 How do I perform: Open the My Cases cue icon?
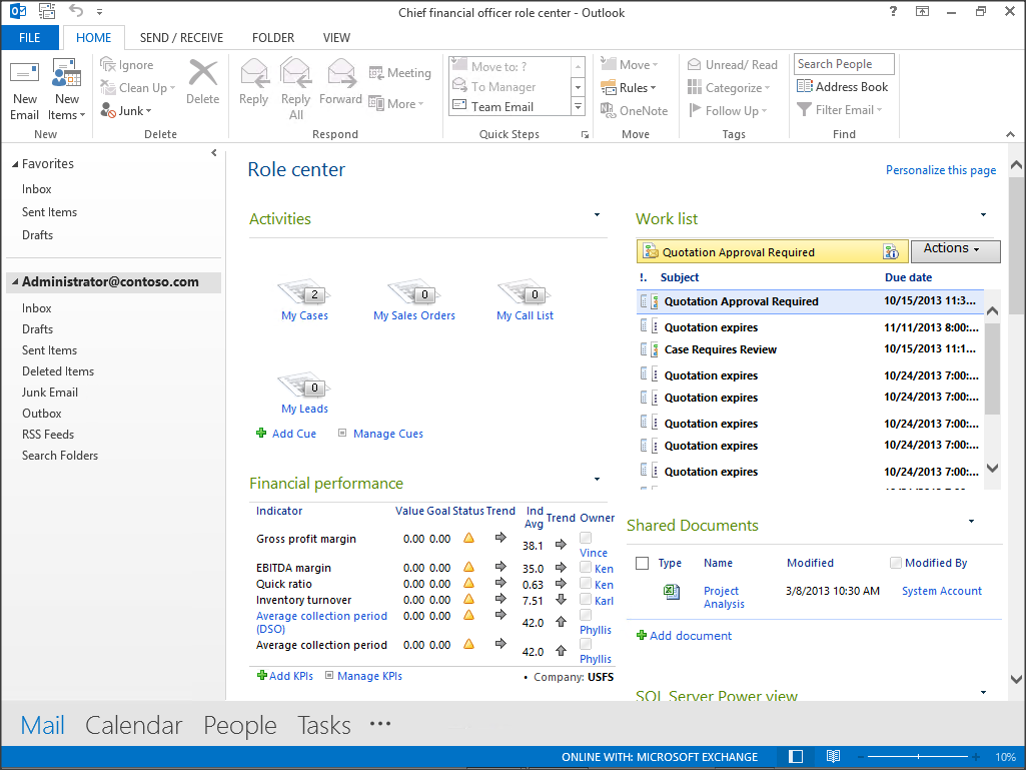304,292
